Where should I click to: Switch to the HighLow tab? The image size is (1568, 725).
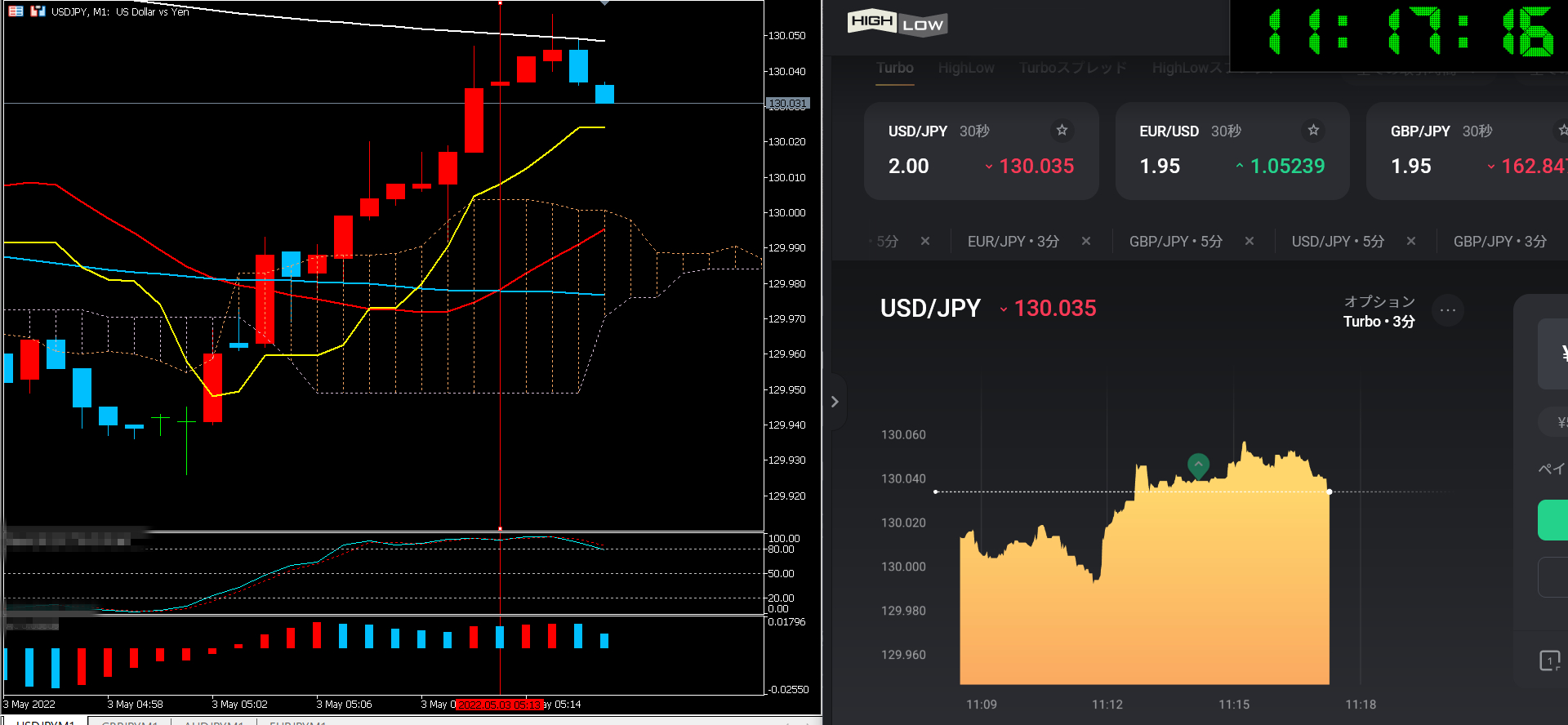click(x=966, y=69)
